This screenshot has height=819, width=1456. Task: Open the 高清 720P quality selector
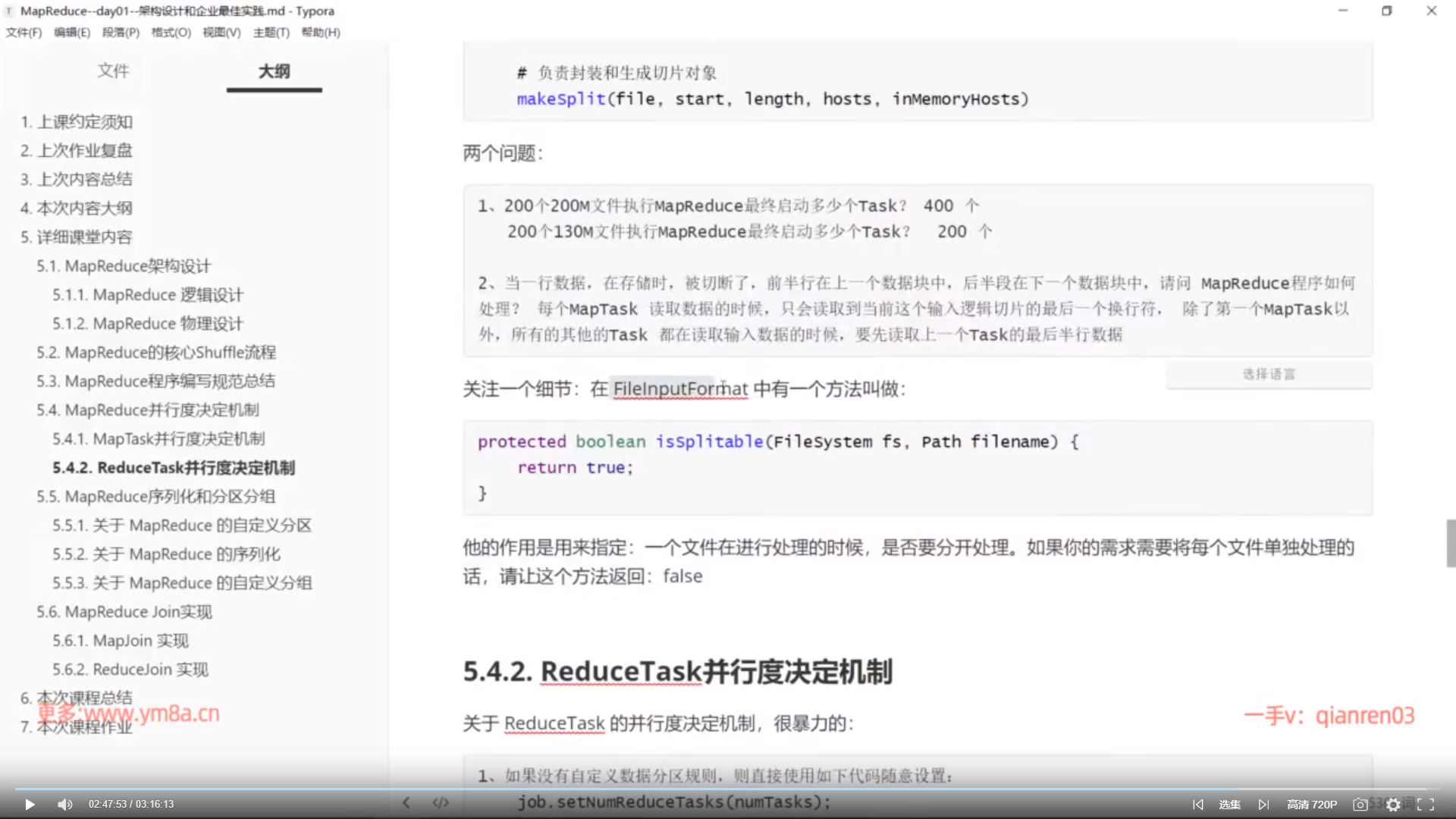(1311, 805)
